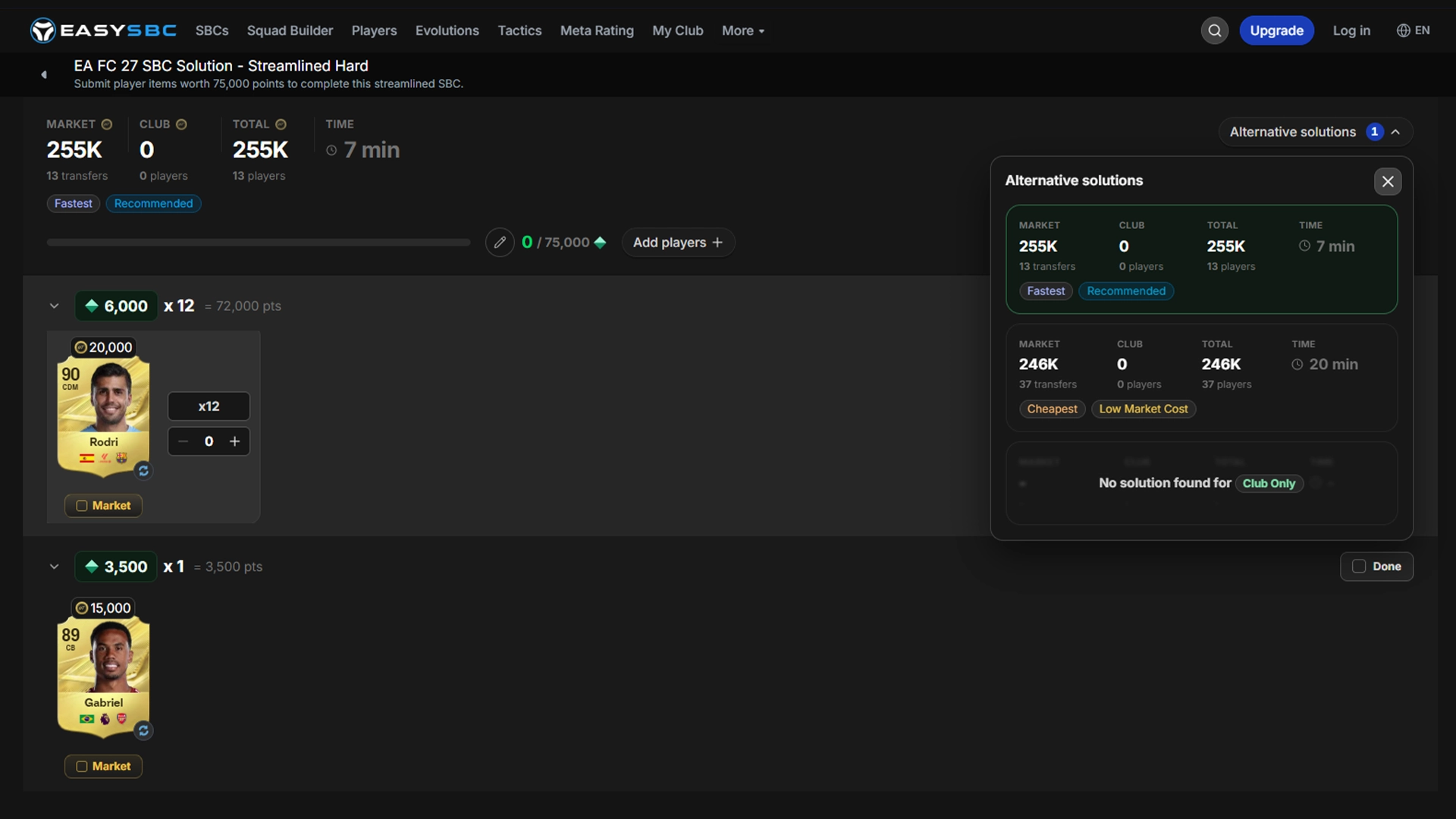Open the Tactics nav item

pos(519,30)
